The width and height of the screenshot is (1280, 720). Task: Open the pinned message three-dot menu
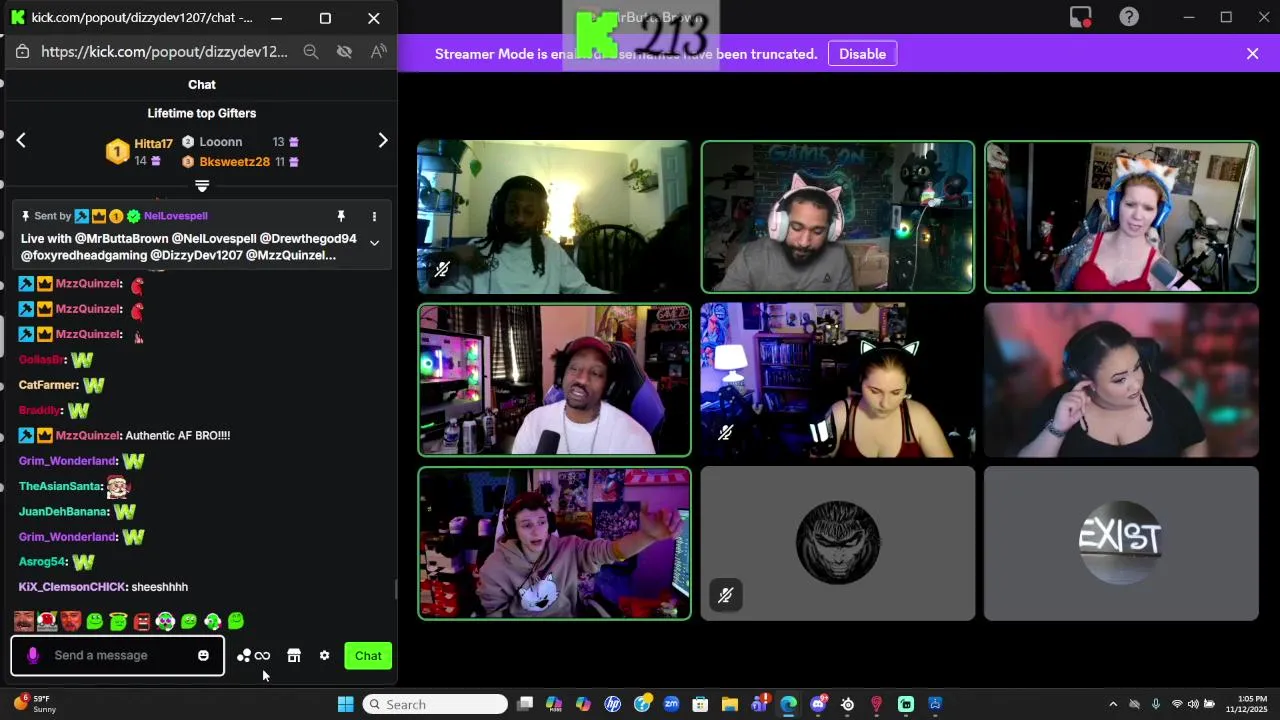click(x=374, y=216)
